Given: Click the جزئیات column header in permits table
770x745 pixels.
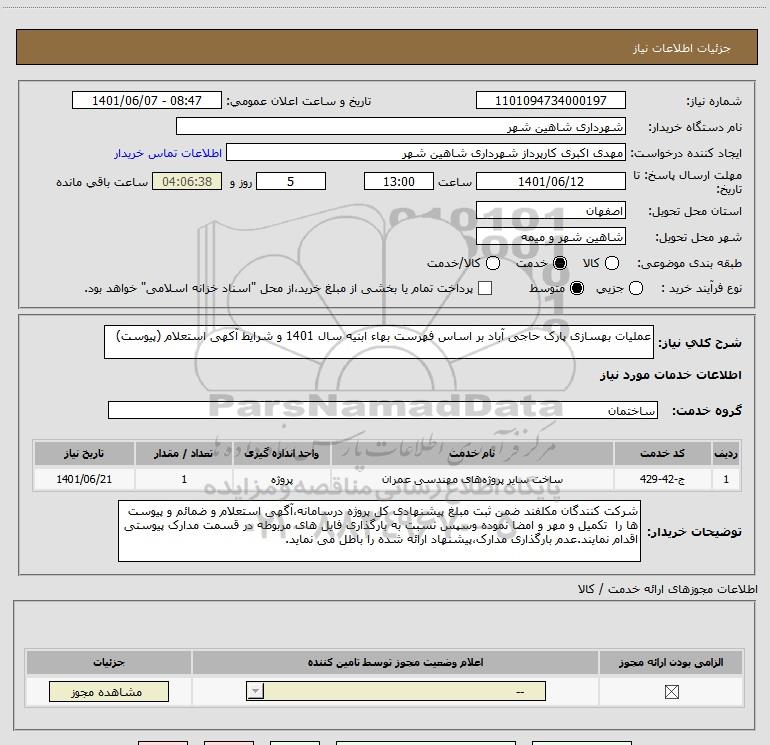Looking at the screenshot, I should (109, 662).
